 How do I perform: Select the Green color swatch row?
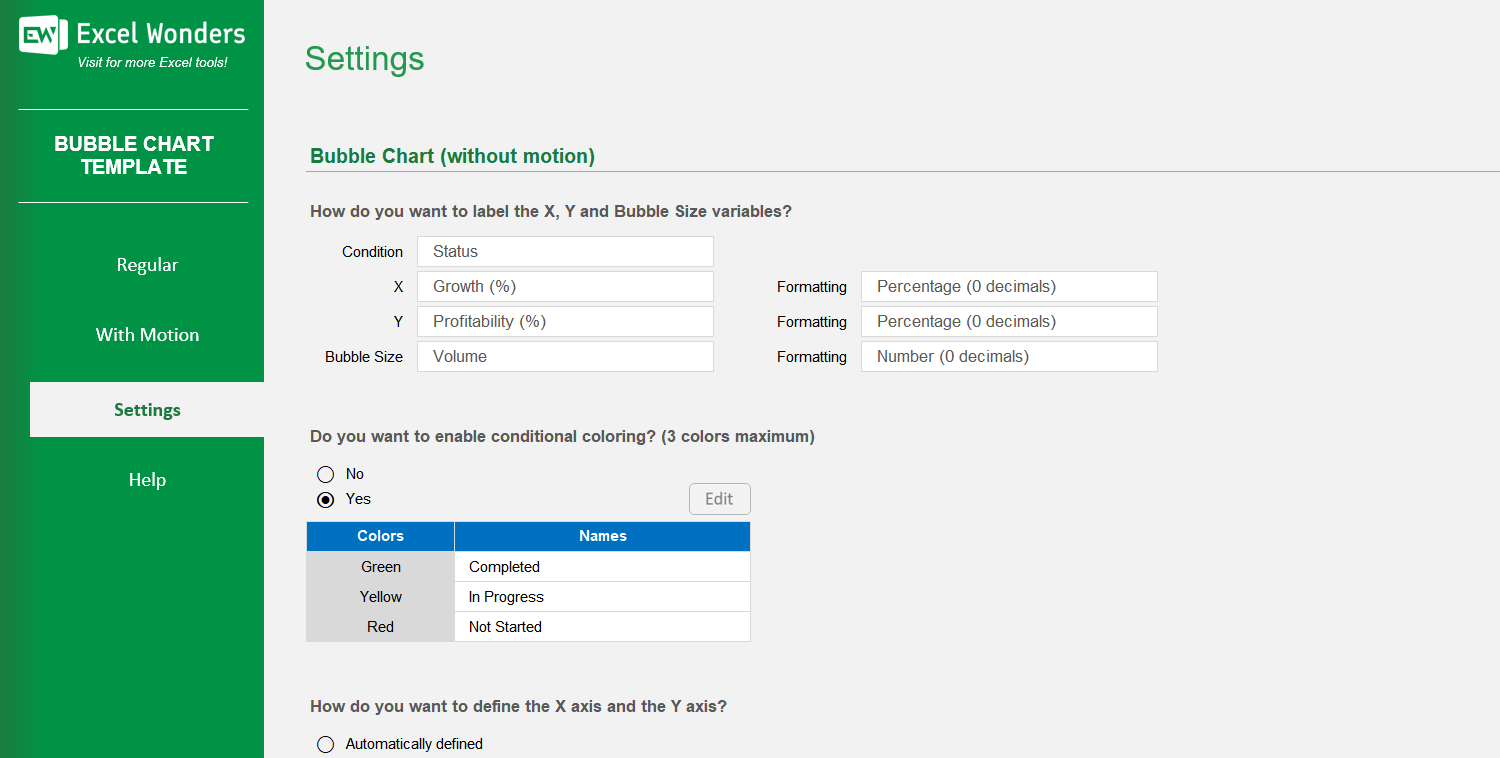[x=380, y=566]
